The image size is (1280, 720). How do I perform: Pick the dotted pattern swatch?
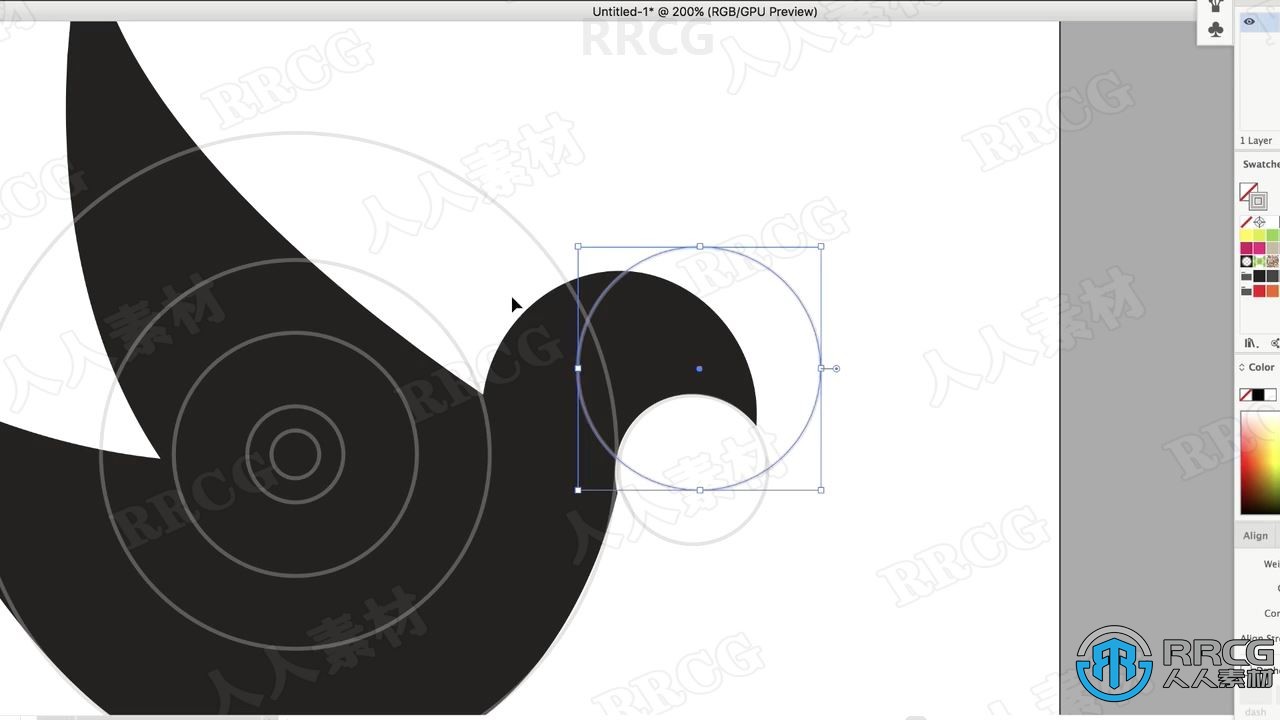pos(1246,261)
